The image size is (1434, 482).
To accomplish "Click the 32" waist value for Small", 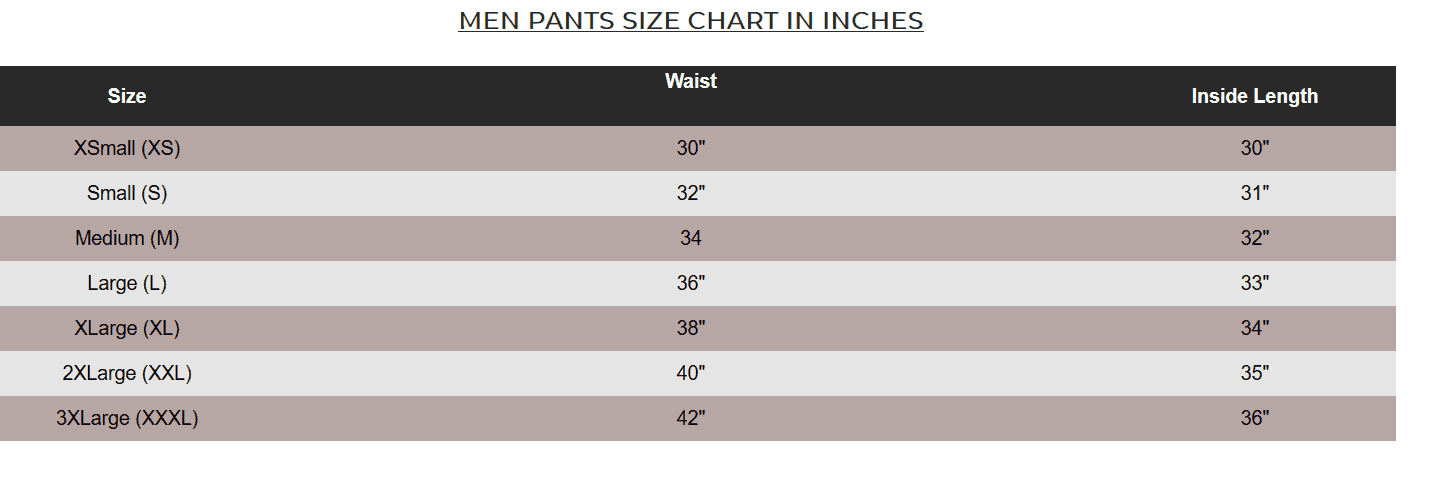I will click(x=691, y=193).
